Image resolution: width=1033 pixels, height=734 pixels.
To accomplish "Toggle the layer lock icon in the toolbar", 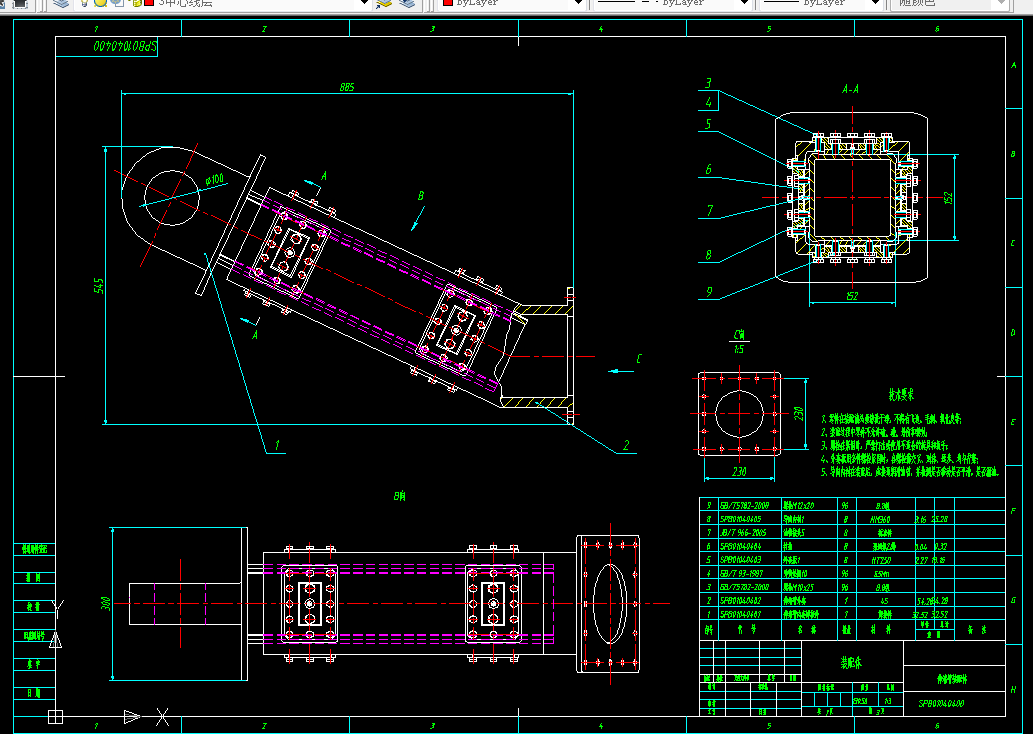I will coord(136,3).
